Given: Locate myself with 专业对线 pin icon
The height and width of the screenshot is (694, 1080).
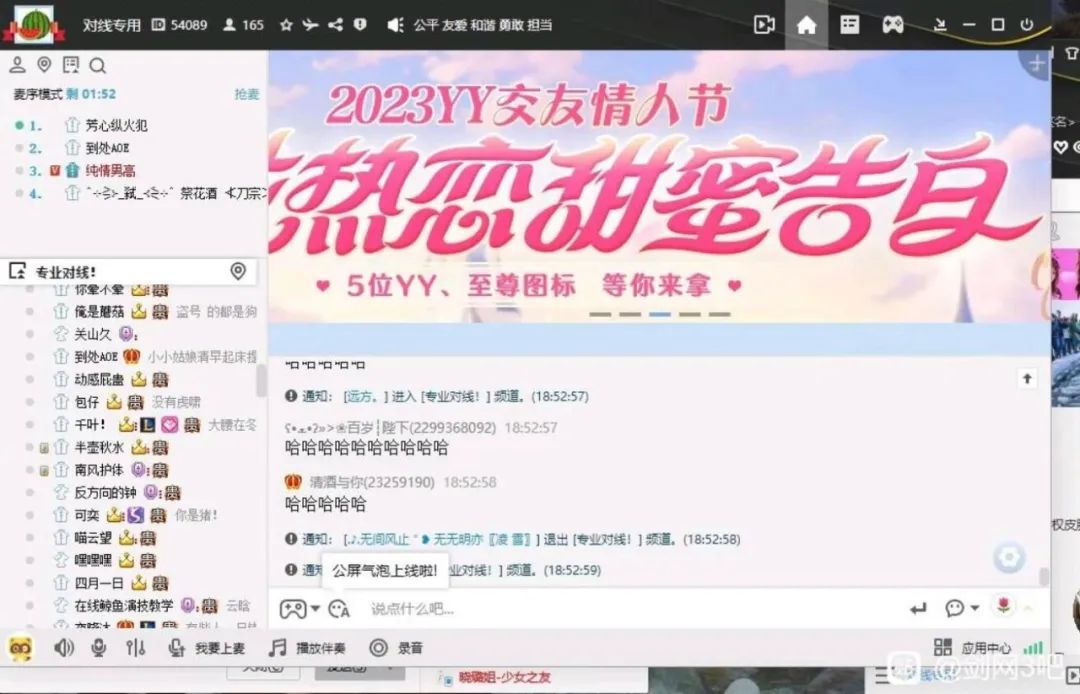Looking at the screenshot, I should point(238,271).
